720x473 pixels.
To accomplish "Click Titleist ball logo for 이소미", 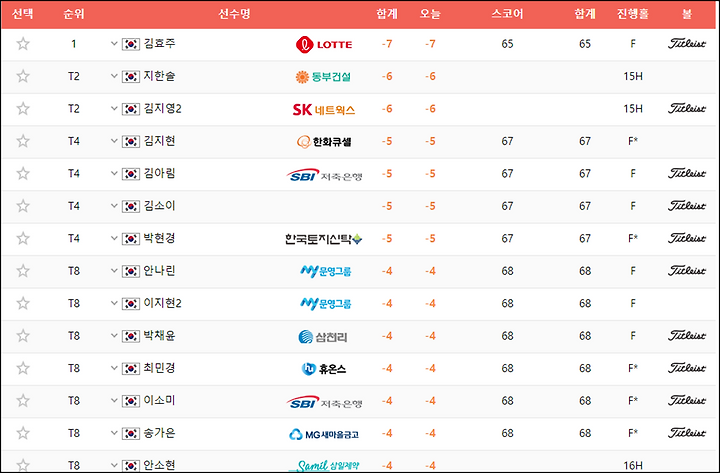I will [x=686, y=400].
